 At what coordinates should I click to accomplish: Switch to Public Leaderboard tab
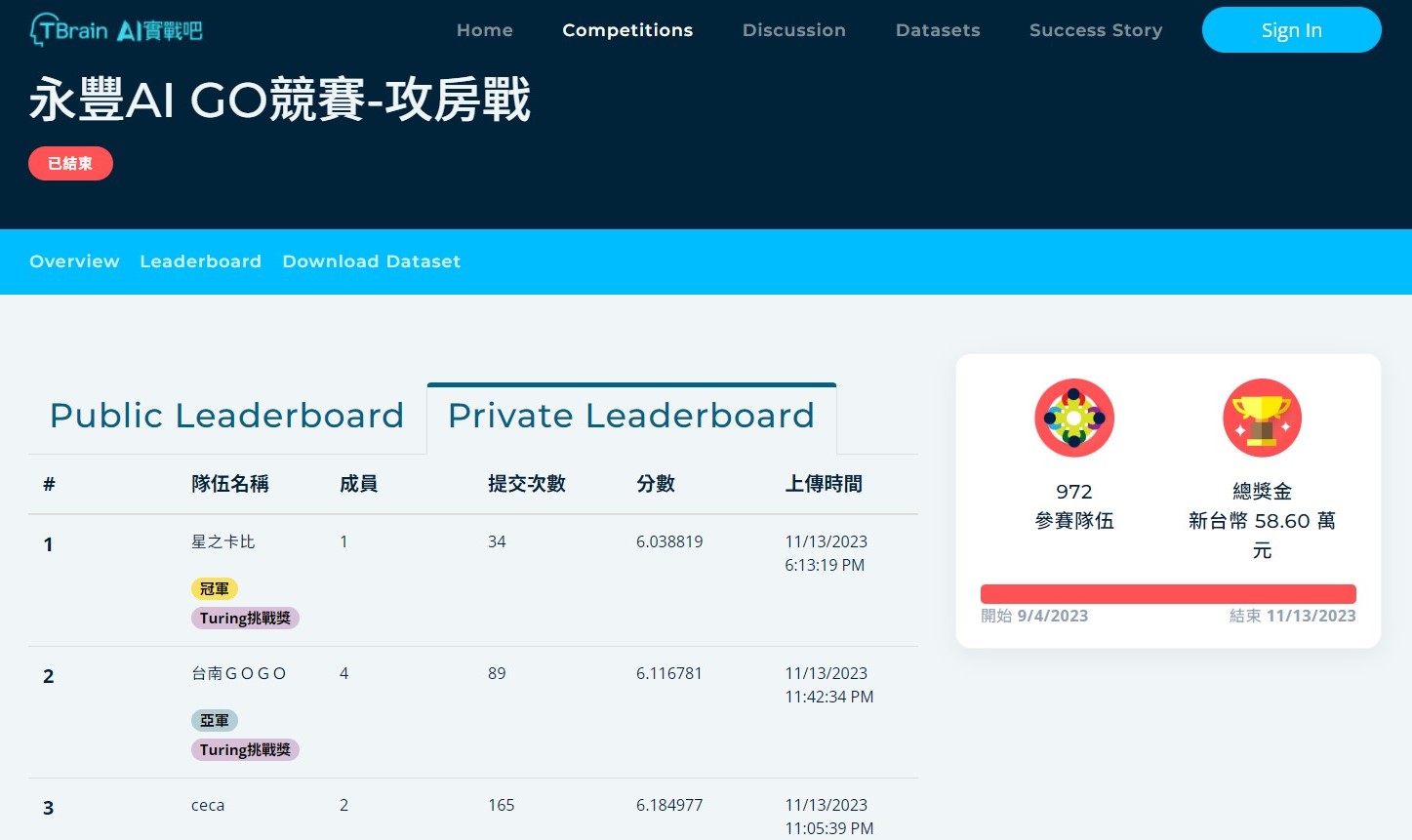226,416
